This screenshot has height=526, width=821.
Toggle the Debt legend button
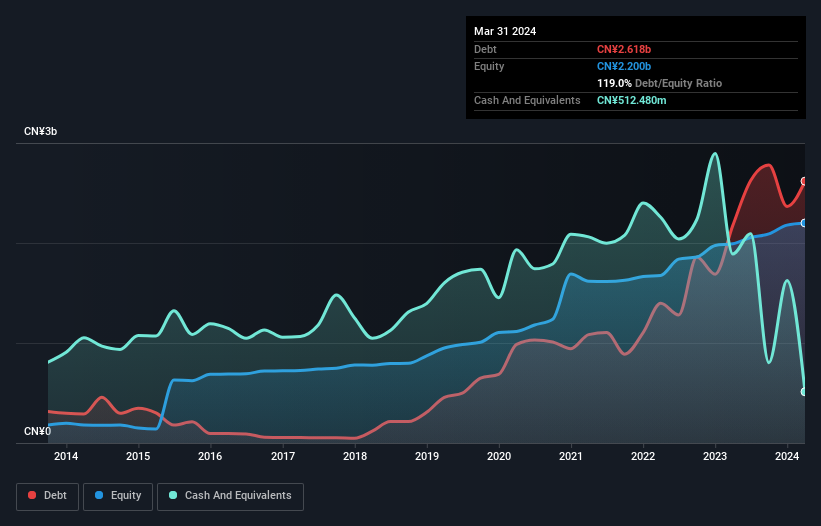click(x=48, y=496)
